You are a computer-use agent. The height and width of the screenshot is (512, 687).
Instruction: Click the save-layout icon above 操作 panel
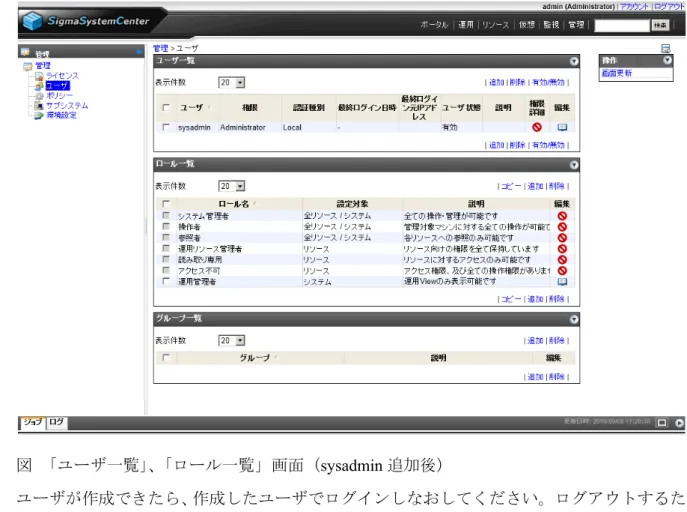tap(666, 48)
